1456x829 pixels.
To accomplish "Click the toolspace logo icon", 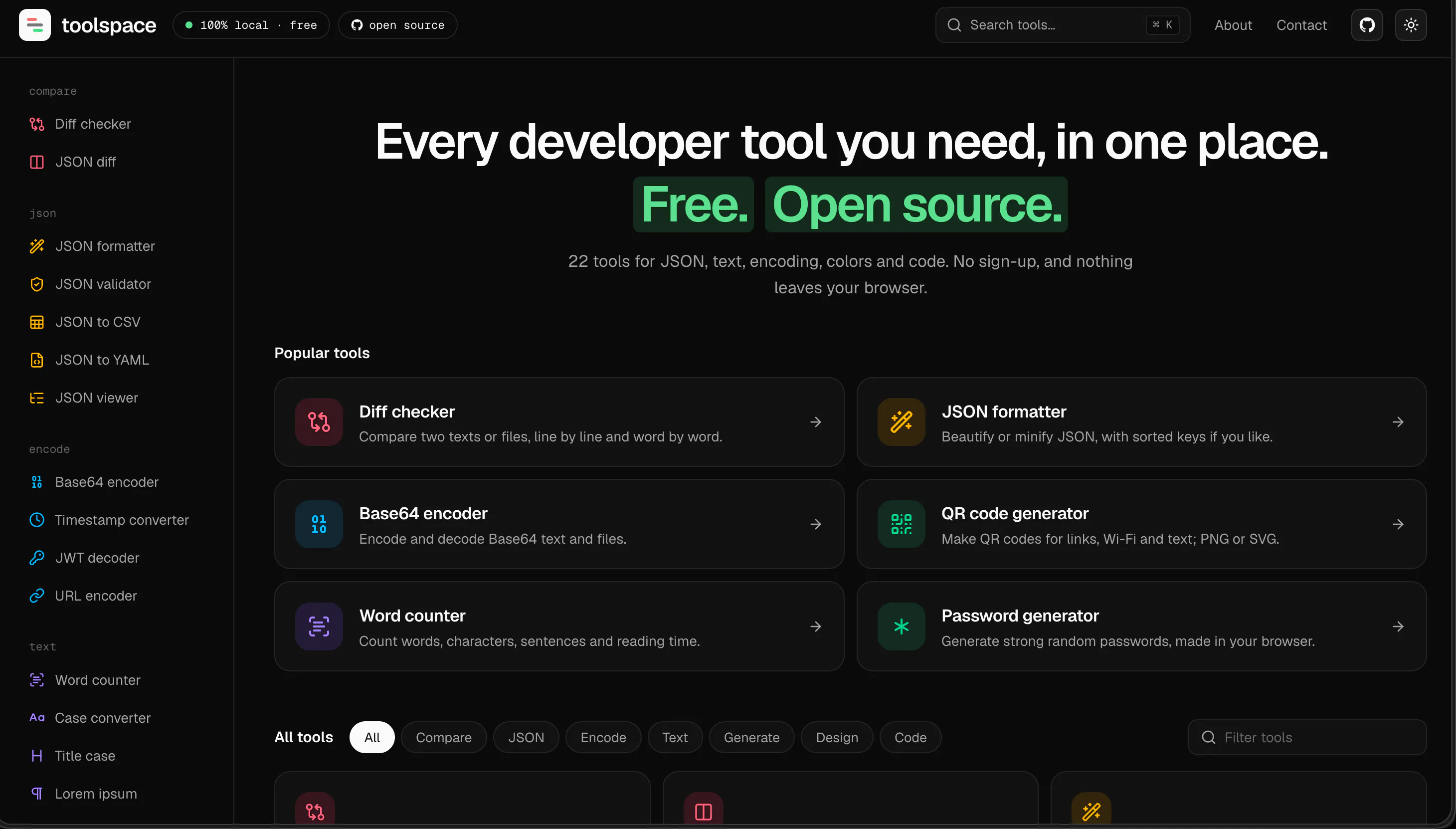I will pos(35,25).
